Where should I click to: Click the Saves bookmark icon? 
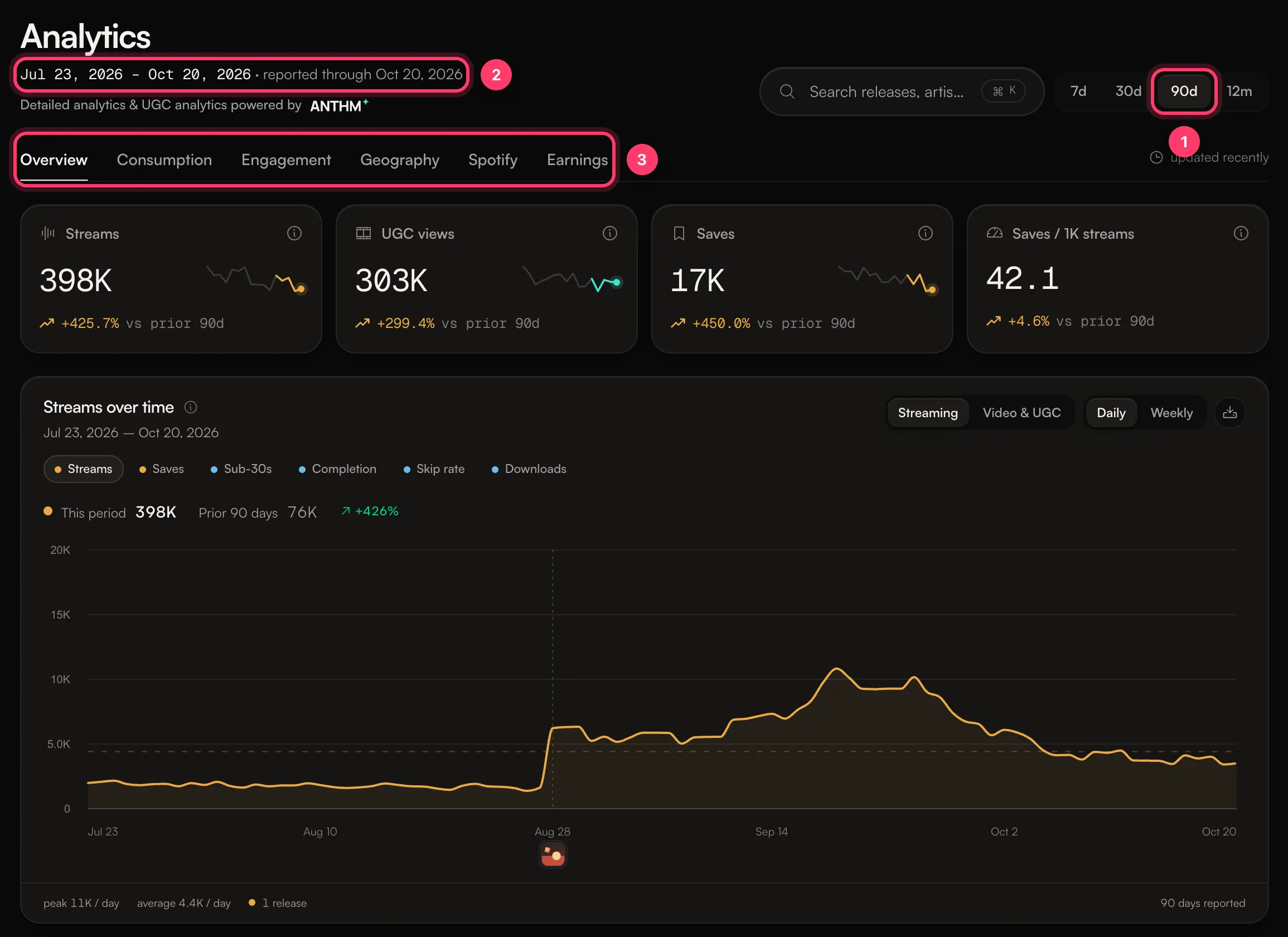point(679,234)
